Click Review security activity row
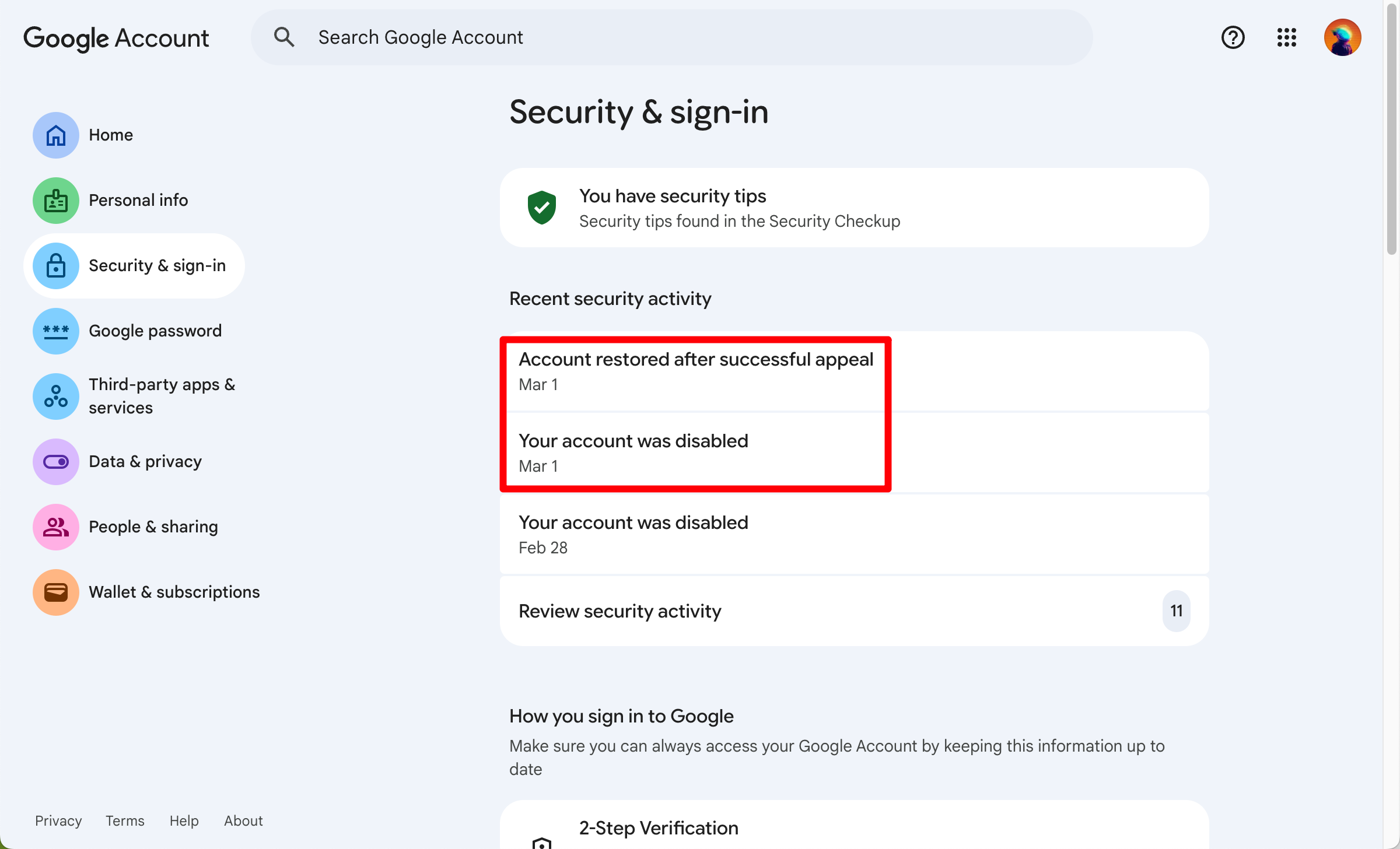1400x849 pixels. point(854,611)
